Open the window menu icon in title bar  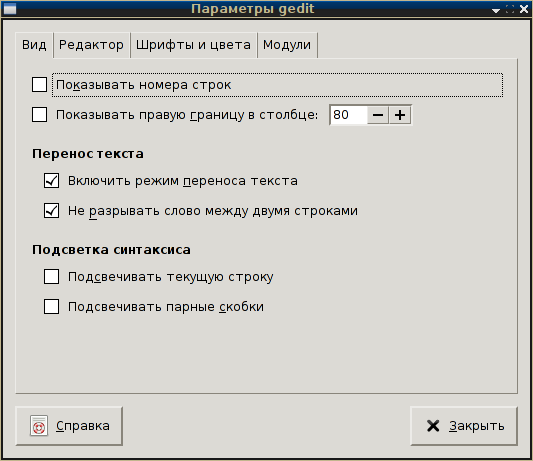[10, 9]
